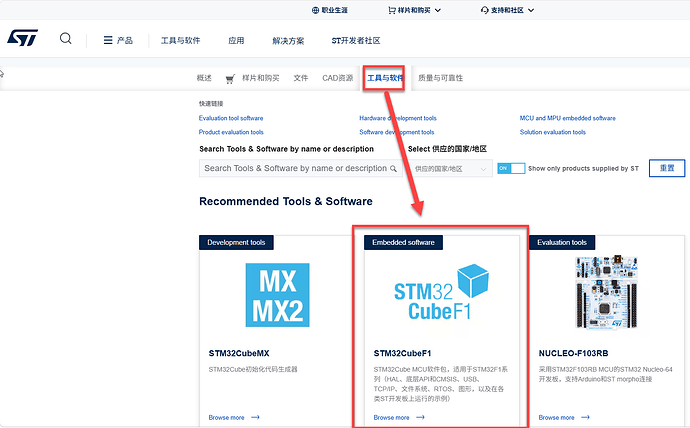
Task: Click the STM32CubeF1 card title
Action: [402, 353]
